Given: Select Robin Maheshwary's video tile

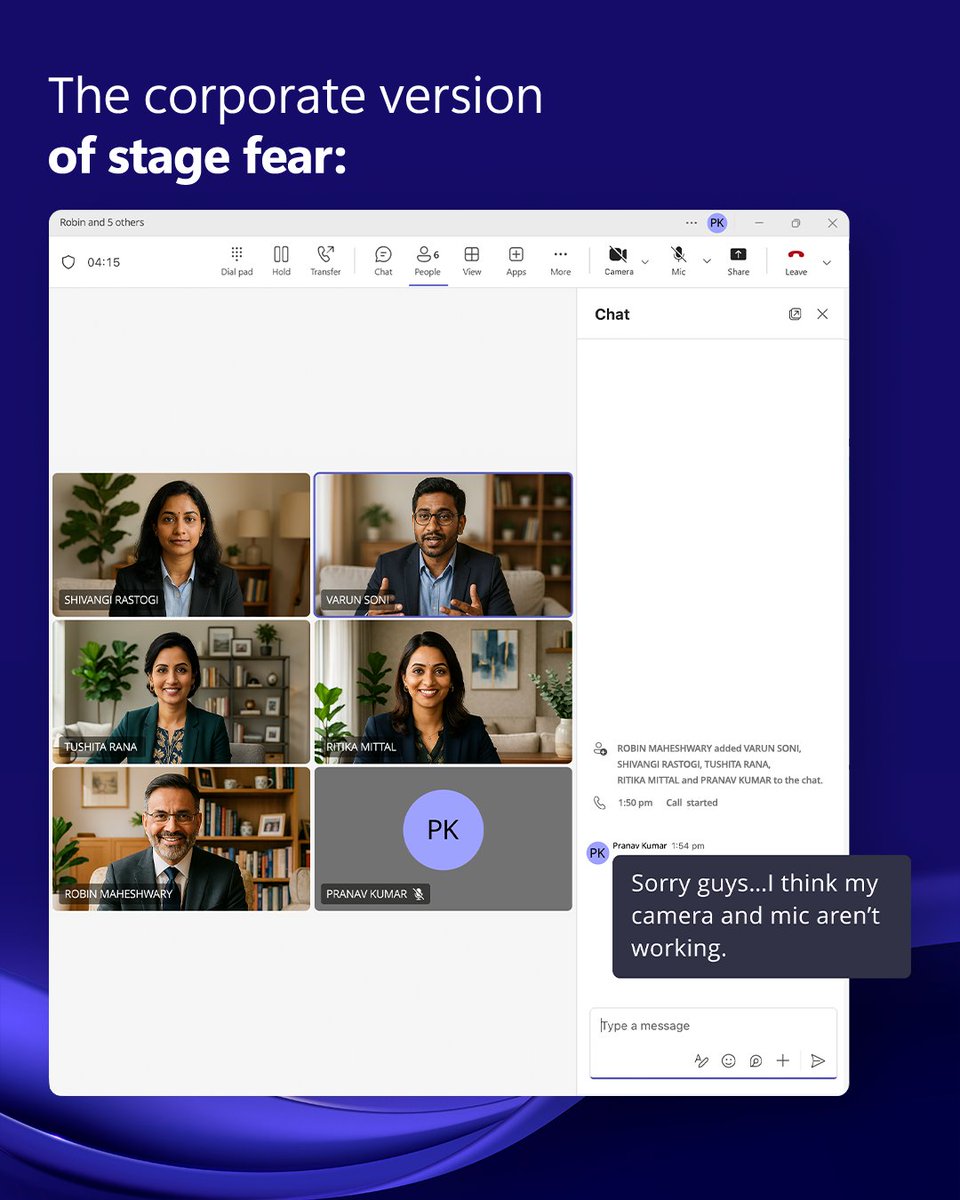Looking at the screenshot, I should point(181,839).
